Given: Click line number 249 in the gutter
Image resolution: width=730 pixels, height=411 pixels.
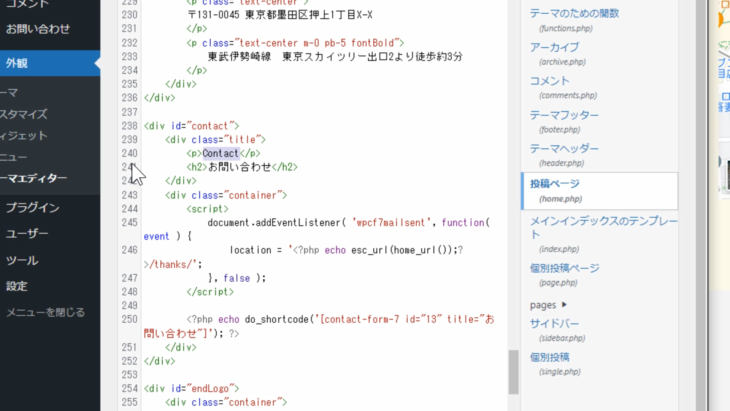Looking at the screenshot, I should pyautogui.click(x=129, y=305).
